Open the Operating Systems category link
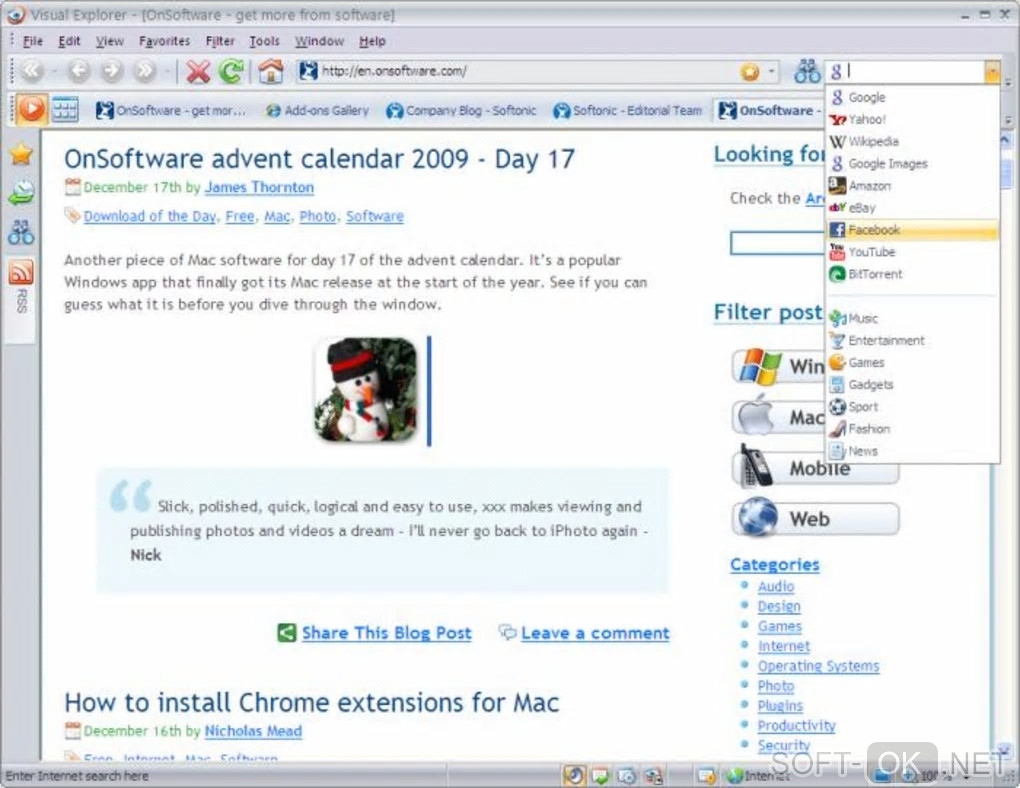The height and width of the screenshot is (788, 1020). [818, 666]
